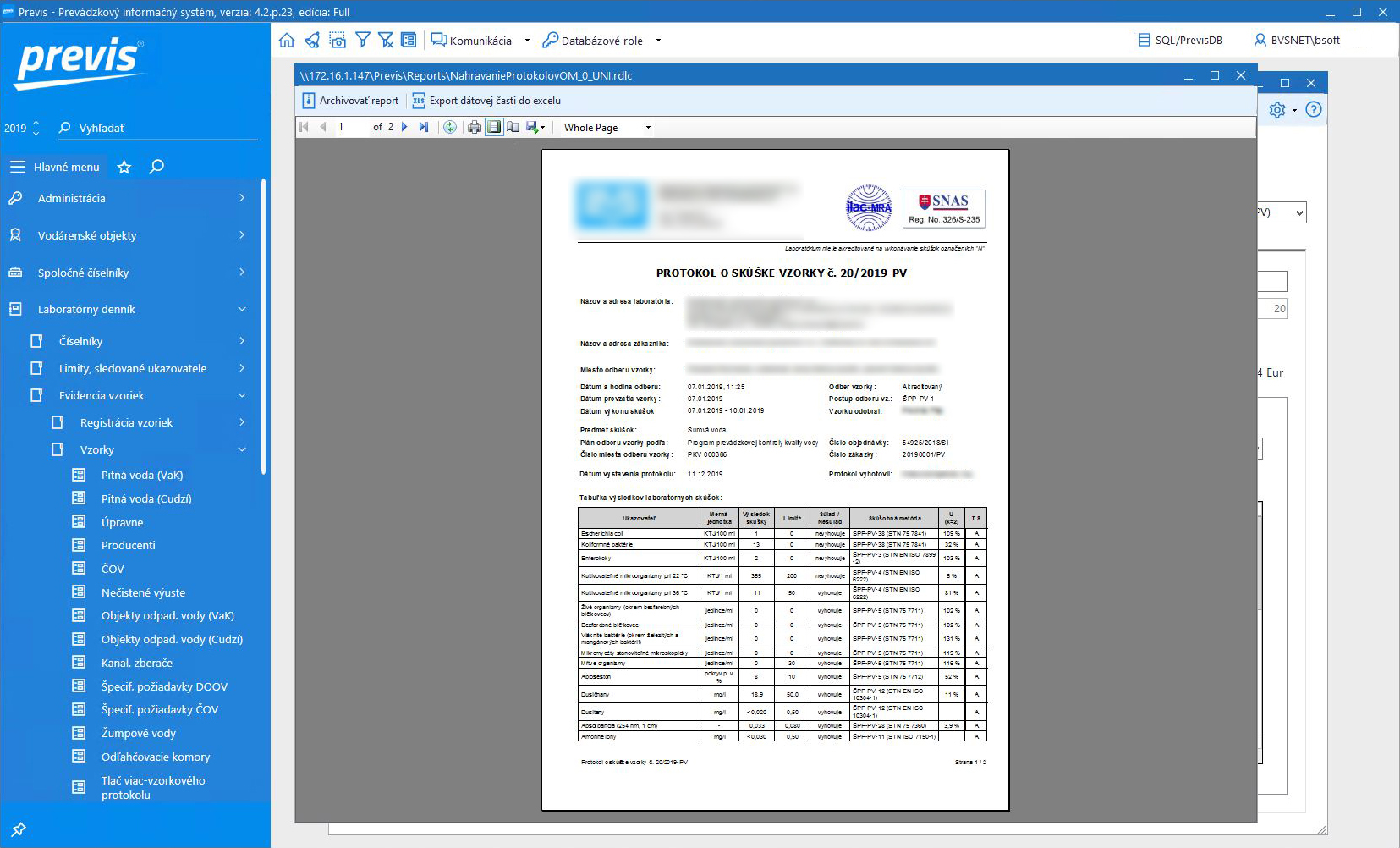Click the BVSNET\bsoft user account
This screenshot has width=1400, height=848.
1297,40
